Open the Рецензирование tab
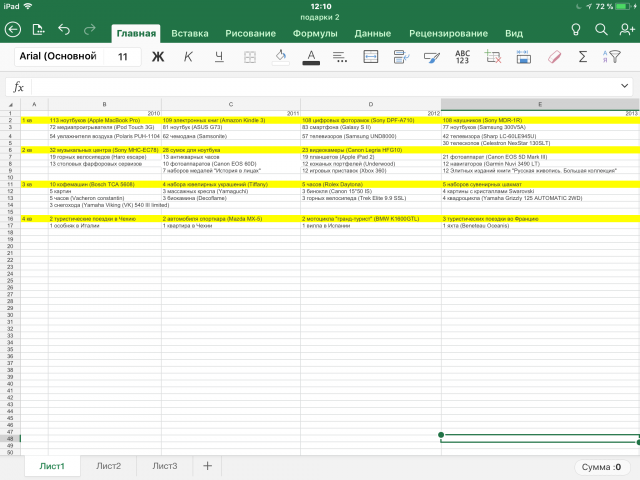Screen dimensions: 640x480 pos(449,33)
